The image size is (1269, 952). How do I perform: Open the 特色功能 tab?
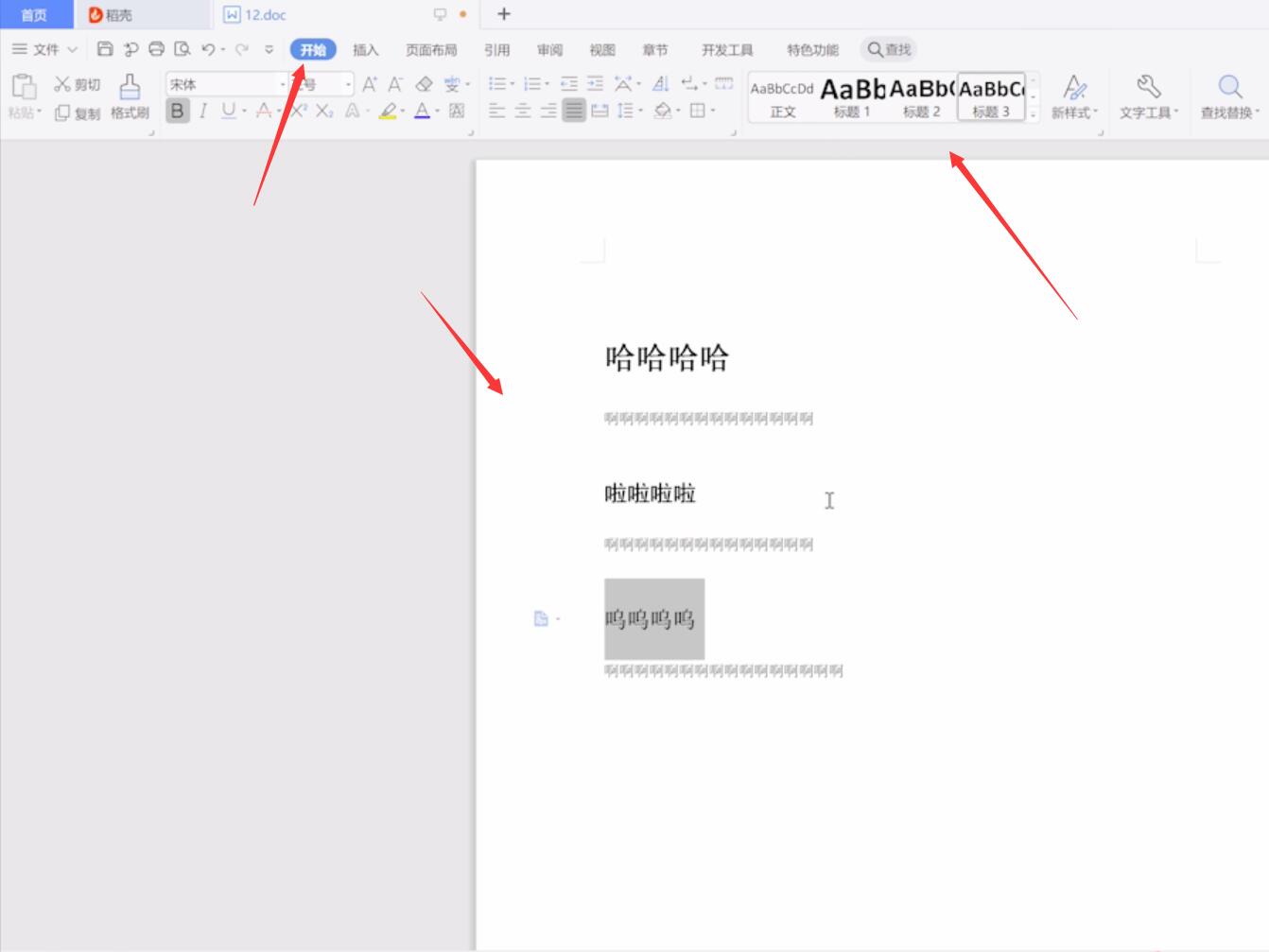(x=812, y=50)
